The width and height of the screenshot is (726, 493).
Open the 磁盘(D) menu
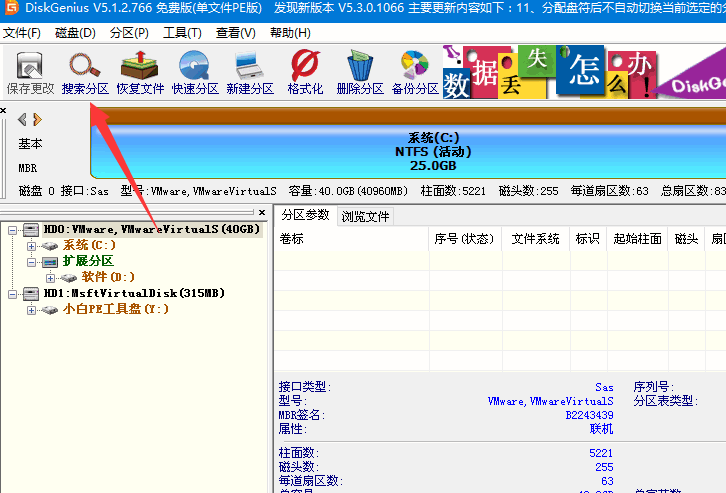[x=75, y=33]
